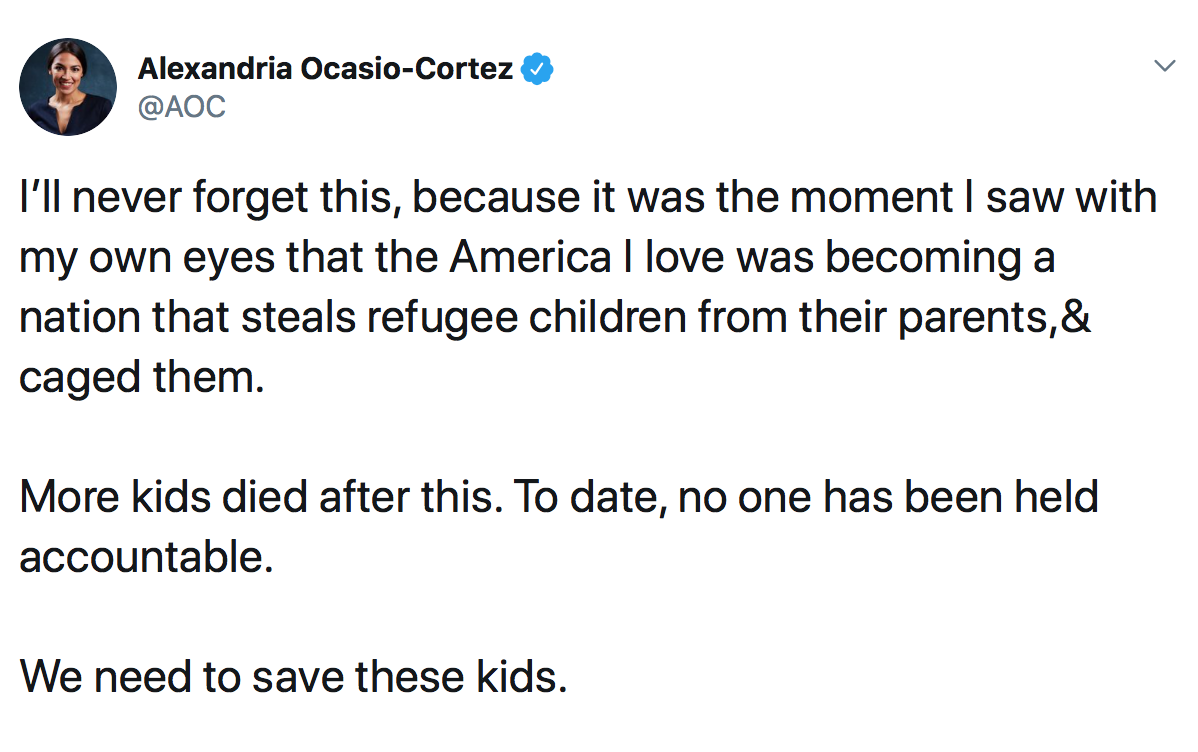
Task: Click the word "America" in the tweet
Action: [530, 257]
